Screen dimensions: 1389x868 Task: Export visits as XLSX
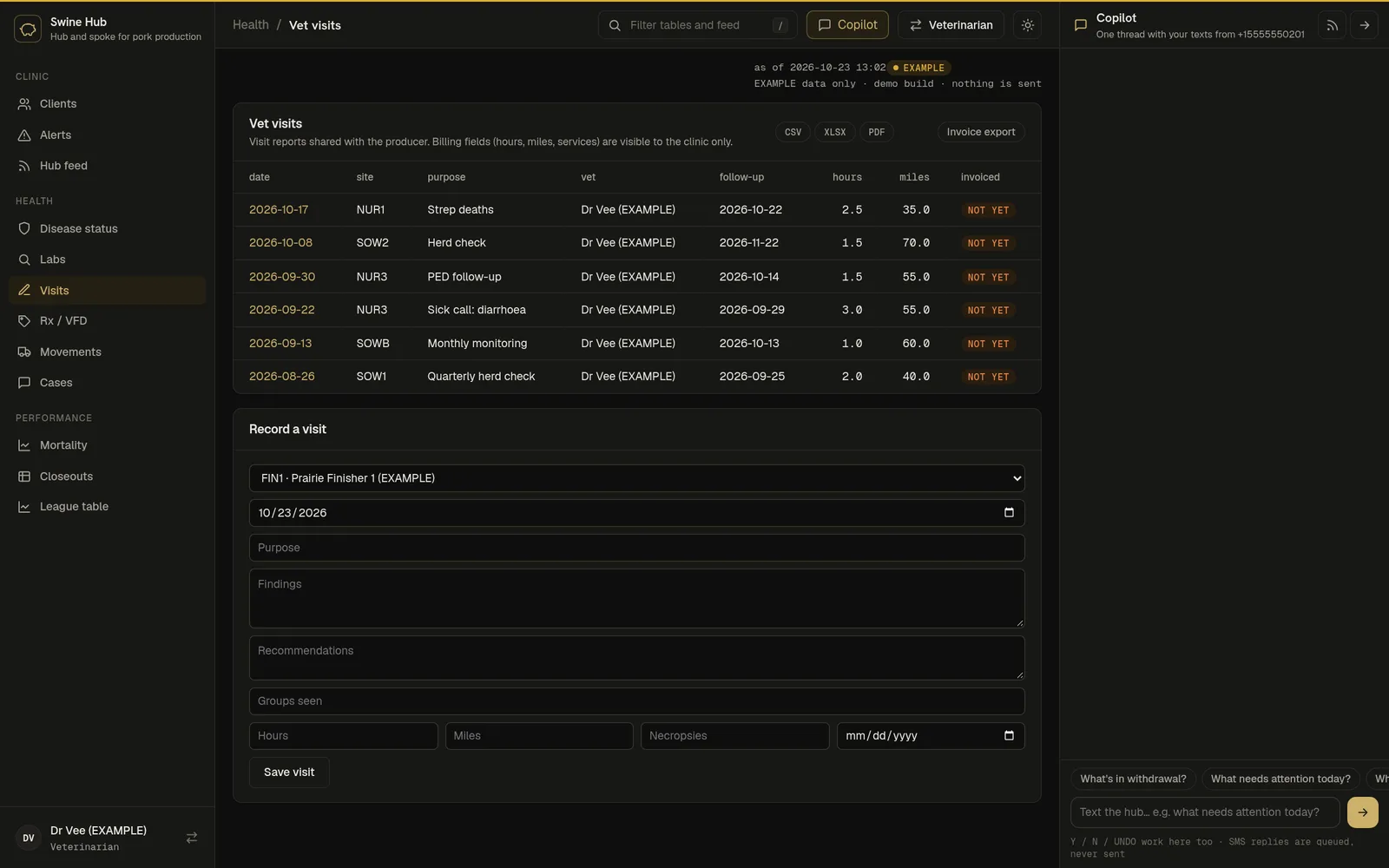click(x=834, y=132)
